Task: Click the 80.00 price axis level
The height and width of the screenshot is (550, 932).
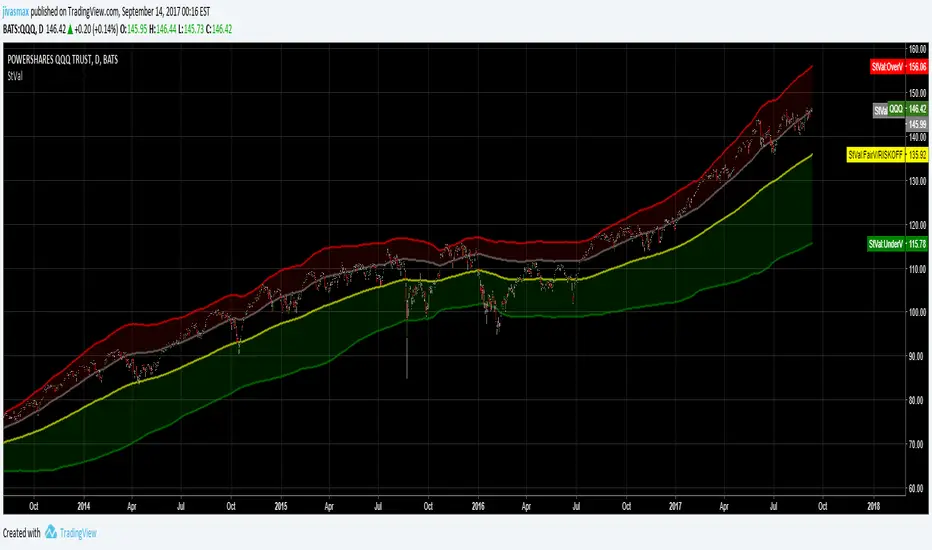Action: [x=918, y=400]
